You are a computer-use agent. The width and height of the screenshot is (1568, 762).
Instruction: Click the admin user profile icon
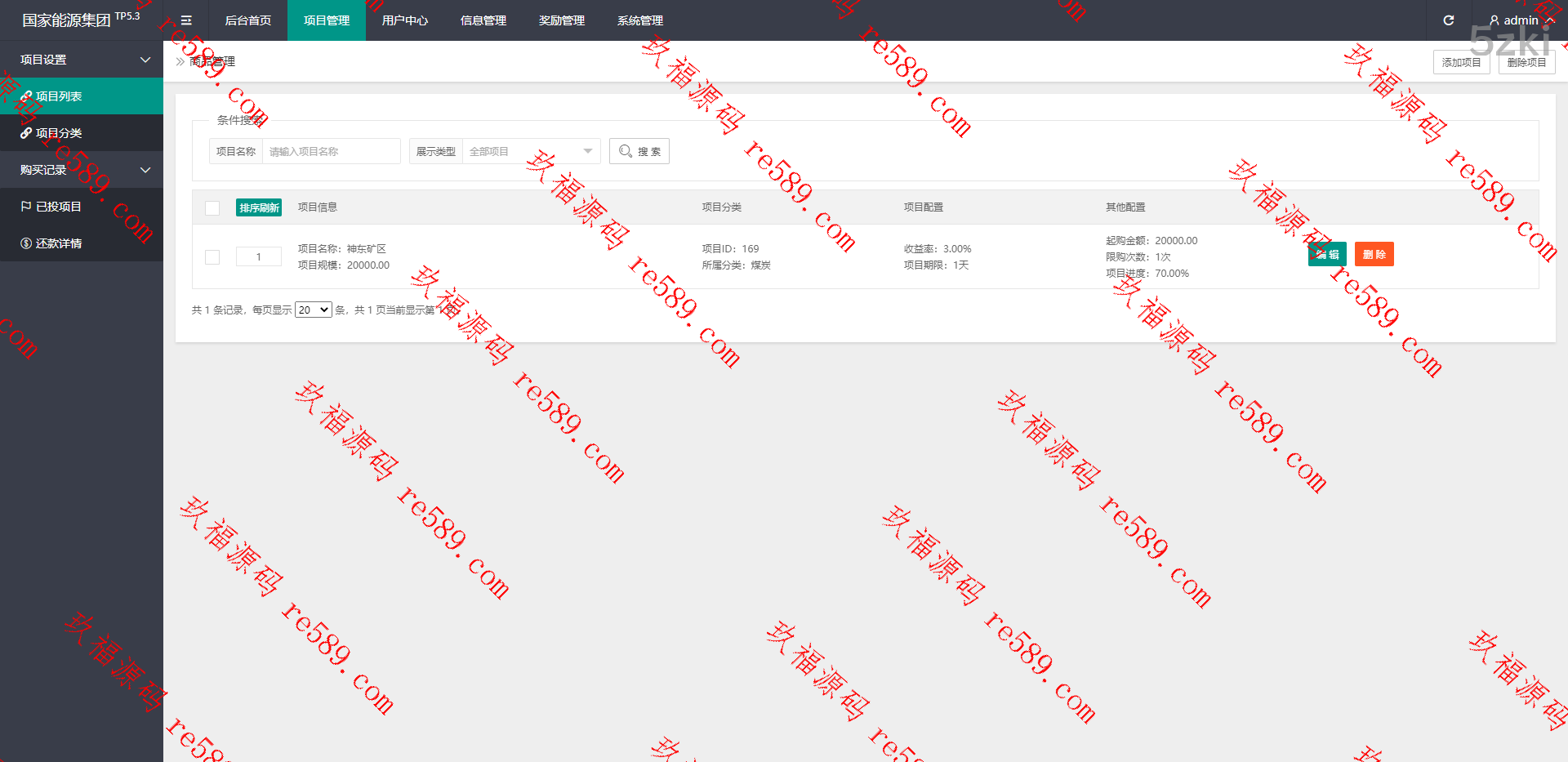[x=1494, y=20]
